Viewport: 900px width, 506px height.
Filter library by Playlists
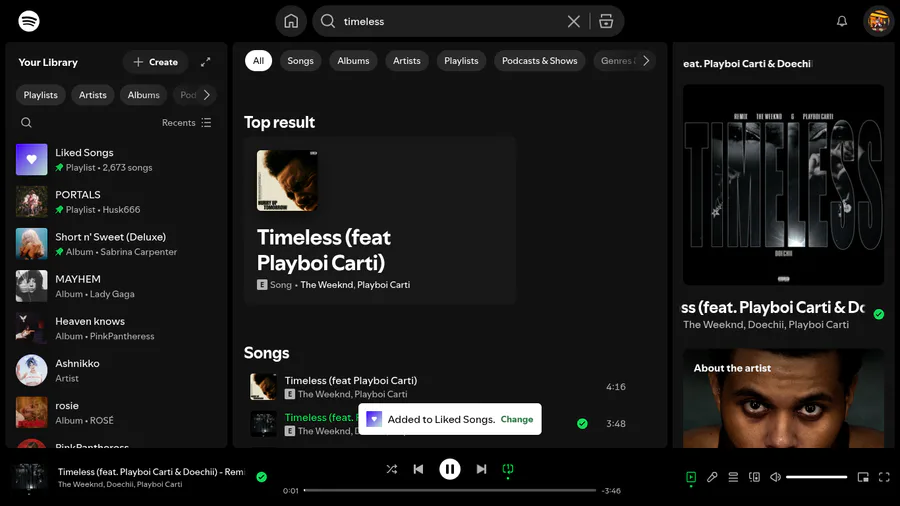pos(41,95)
